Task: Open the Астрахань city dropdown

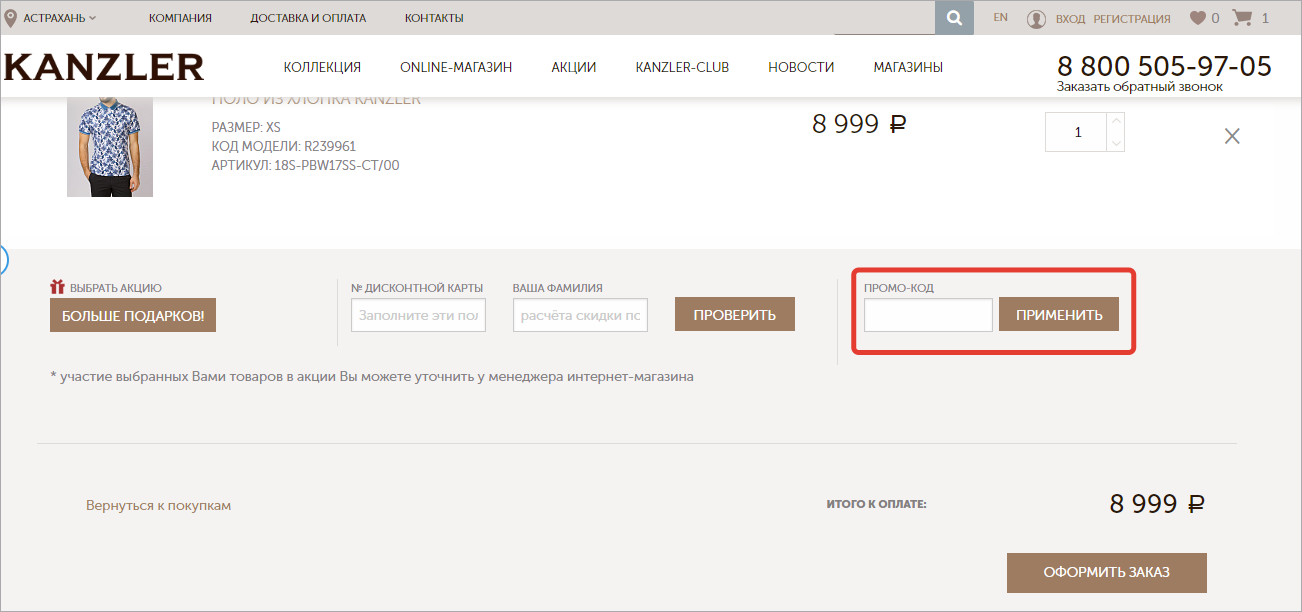Action: (x=60, y=18)
